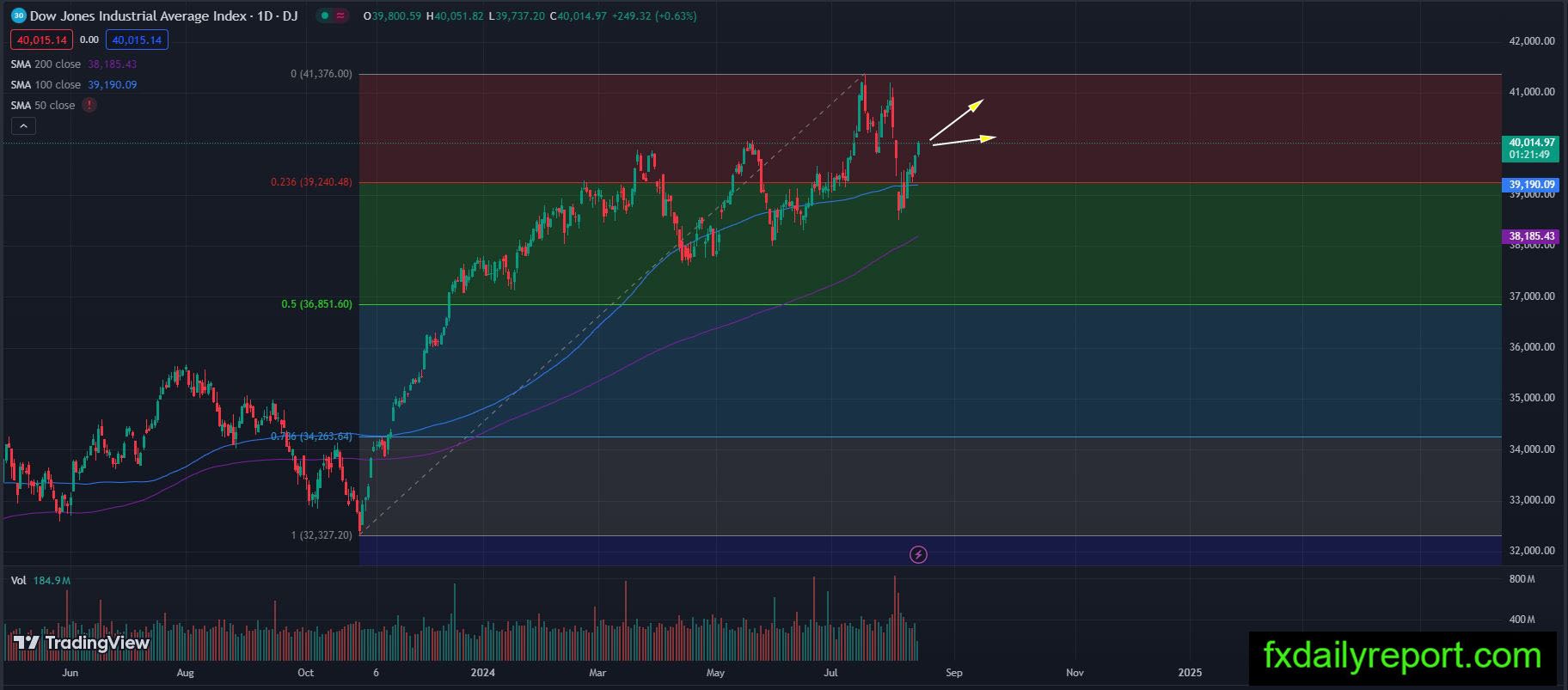Click the close price value 40,014.97 in header
1568x690 pixels.
point(582,15)
